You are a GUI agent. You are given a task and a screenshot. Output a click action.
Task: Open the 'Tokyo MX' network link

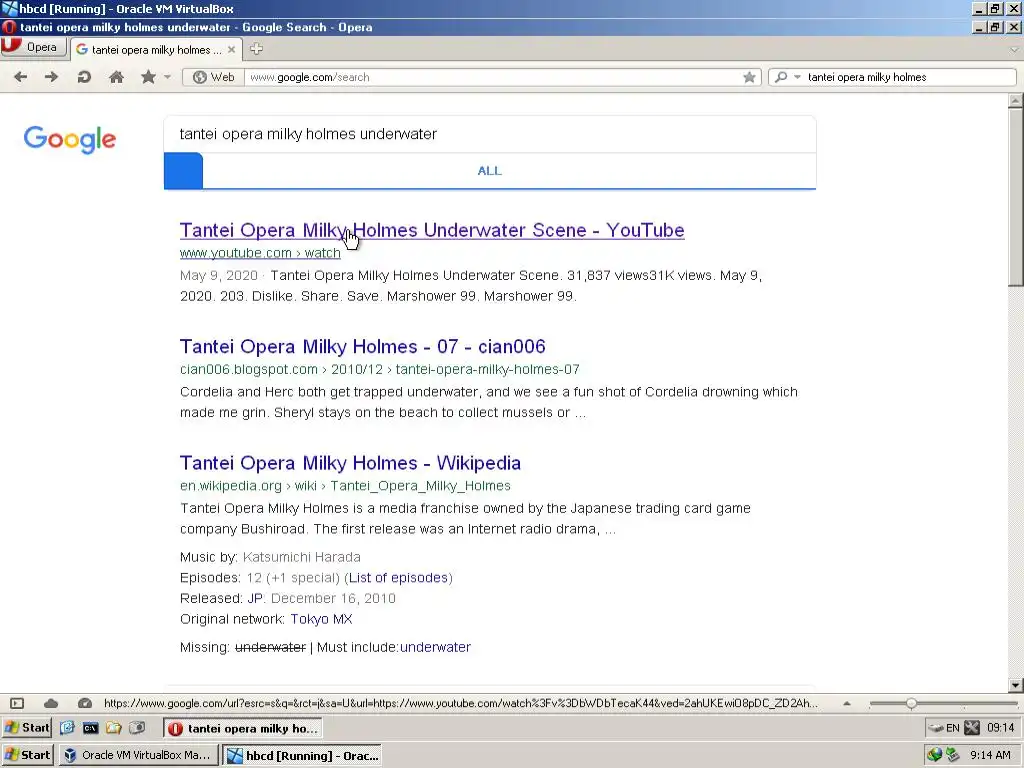point(321,619)
